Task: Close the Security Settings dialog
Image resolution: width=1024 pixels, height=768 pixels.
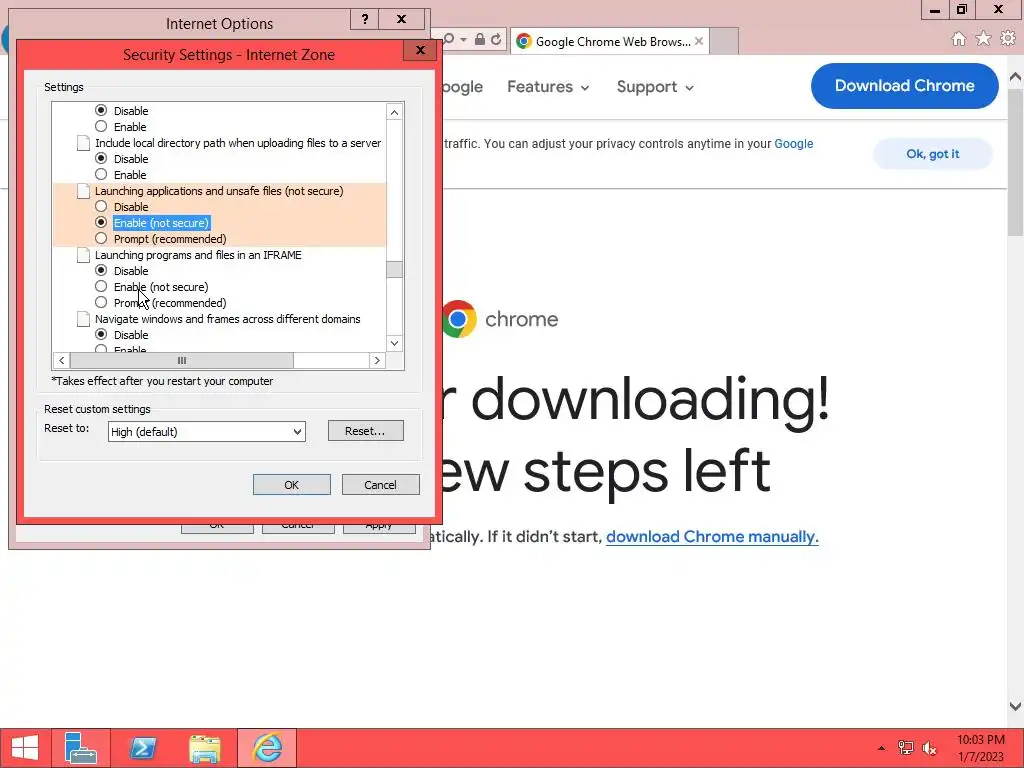Action: point(420,50)
